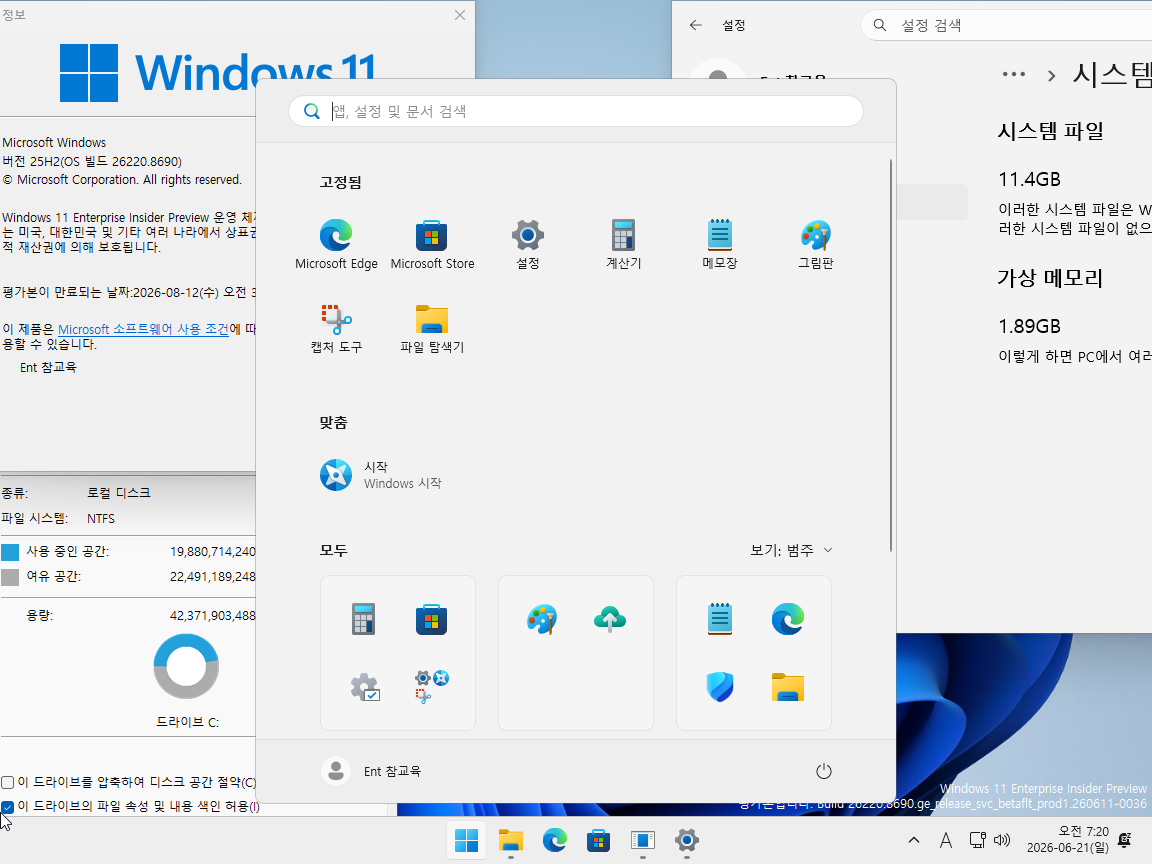Open Windows Security shield icon
Screen dimensions: 1152x864
pyautogui.click(x=719, y=687)
